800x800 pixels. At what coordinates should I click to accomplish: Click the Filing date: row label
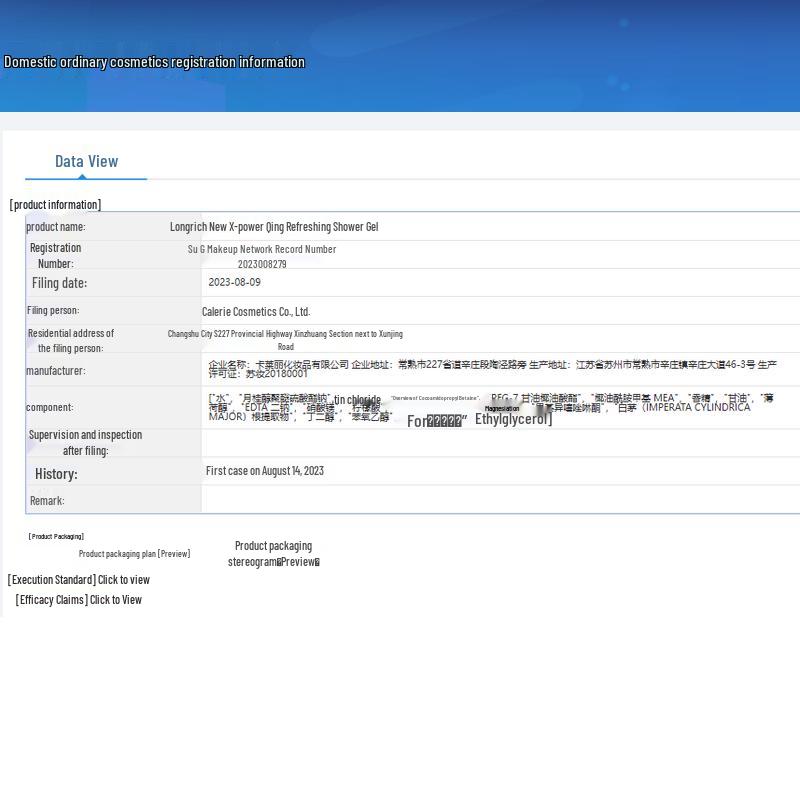click(x=59, y=283)
